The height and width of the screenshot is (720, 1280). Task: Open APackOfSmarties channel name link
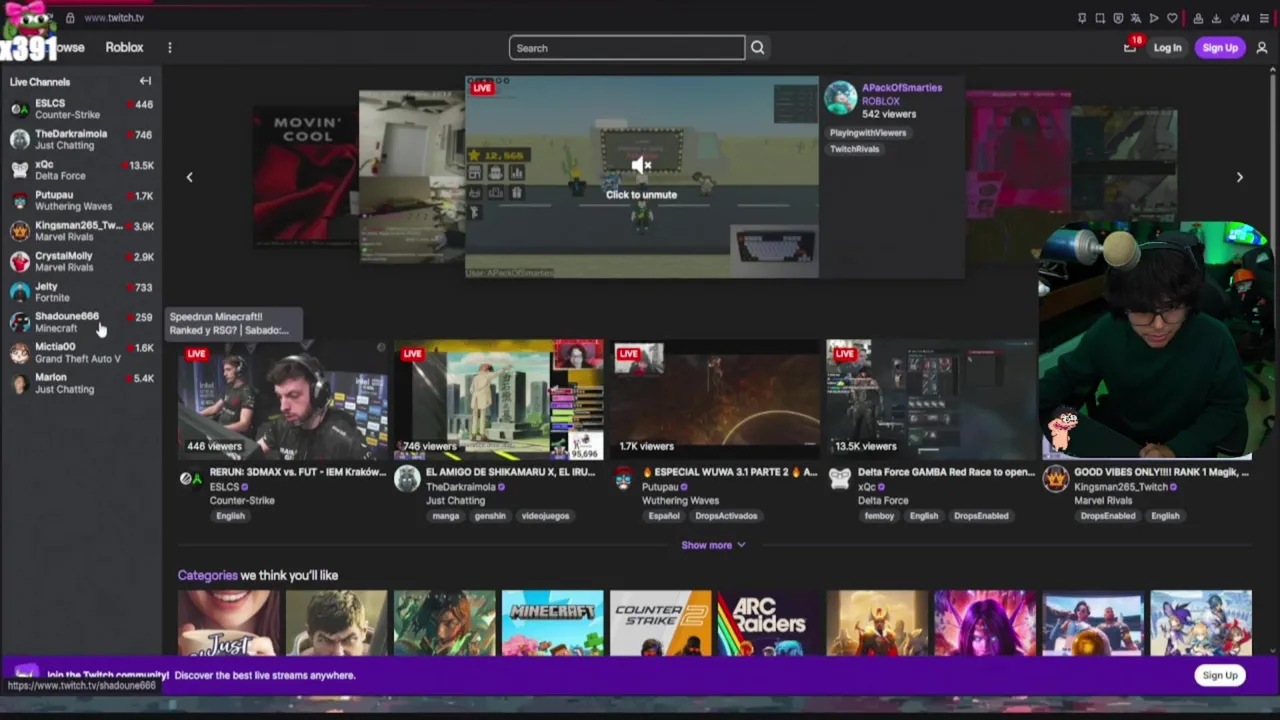click(902, 88)
